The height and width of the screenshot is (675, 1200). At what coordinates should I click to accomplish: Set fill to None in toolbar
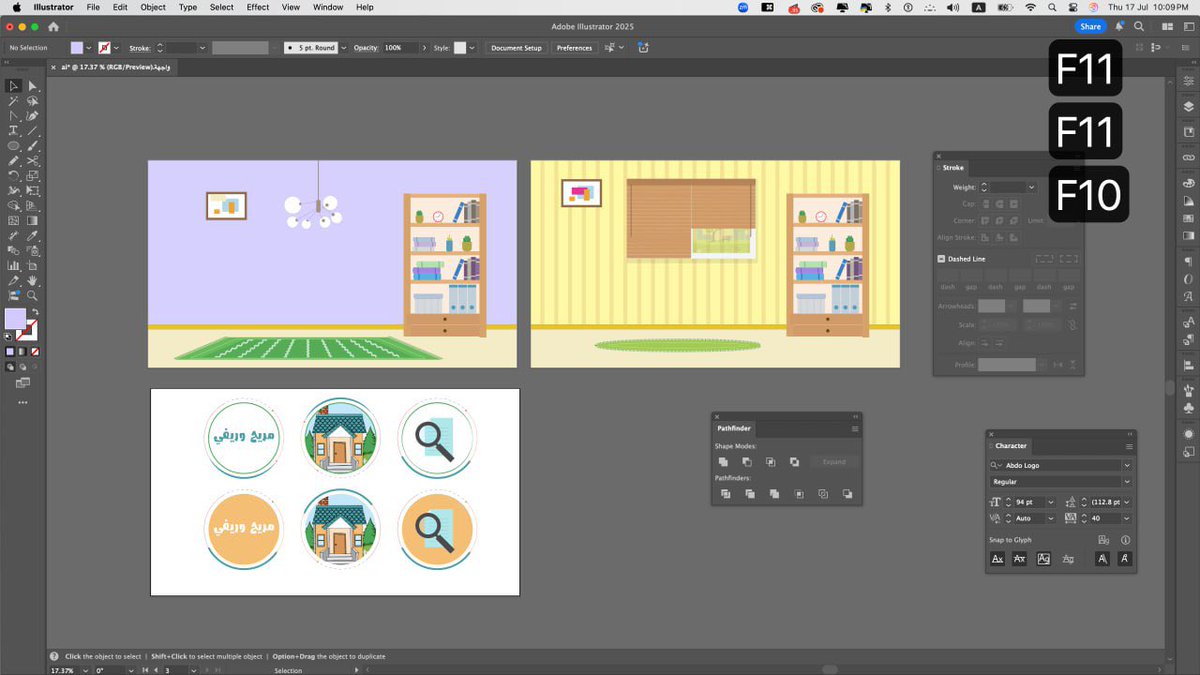[x=35, y=352]
